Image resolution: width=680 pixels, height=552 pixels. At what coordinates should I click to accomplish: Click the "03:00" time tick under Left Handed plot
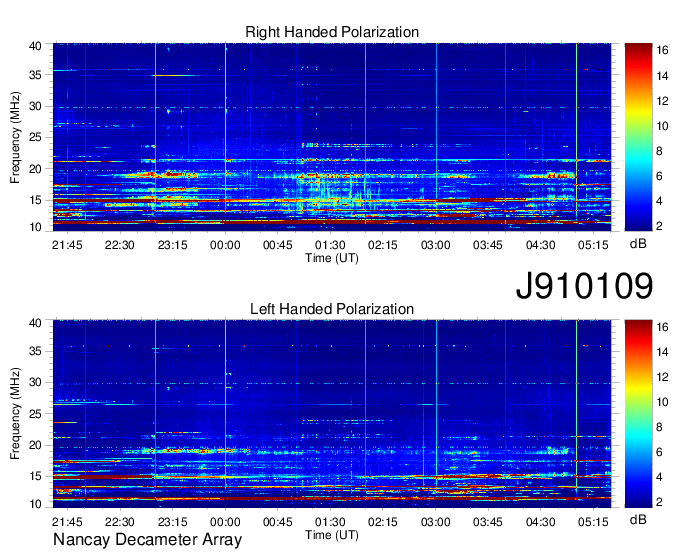[435, 522]
